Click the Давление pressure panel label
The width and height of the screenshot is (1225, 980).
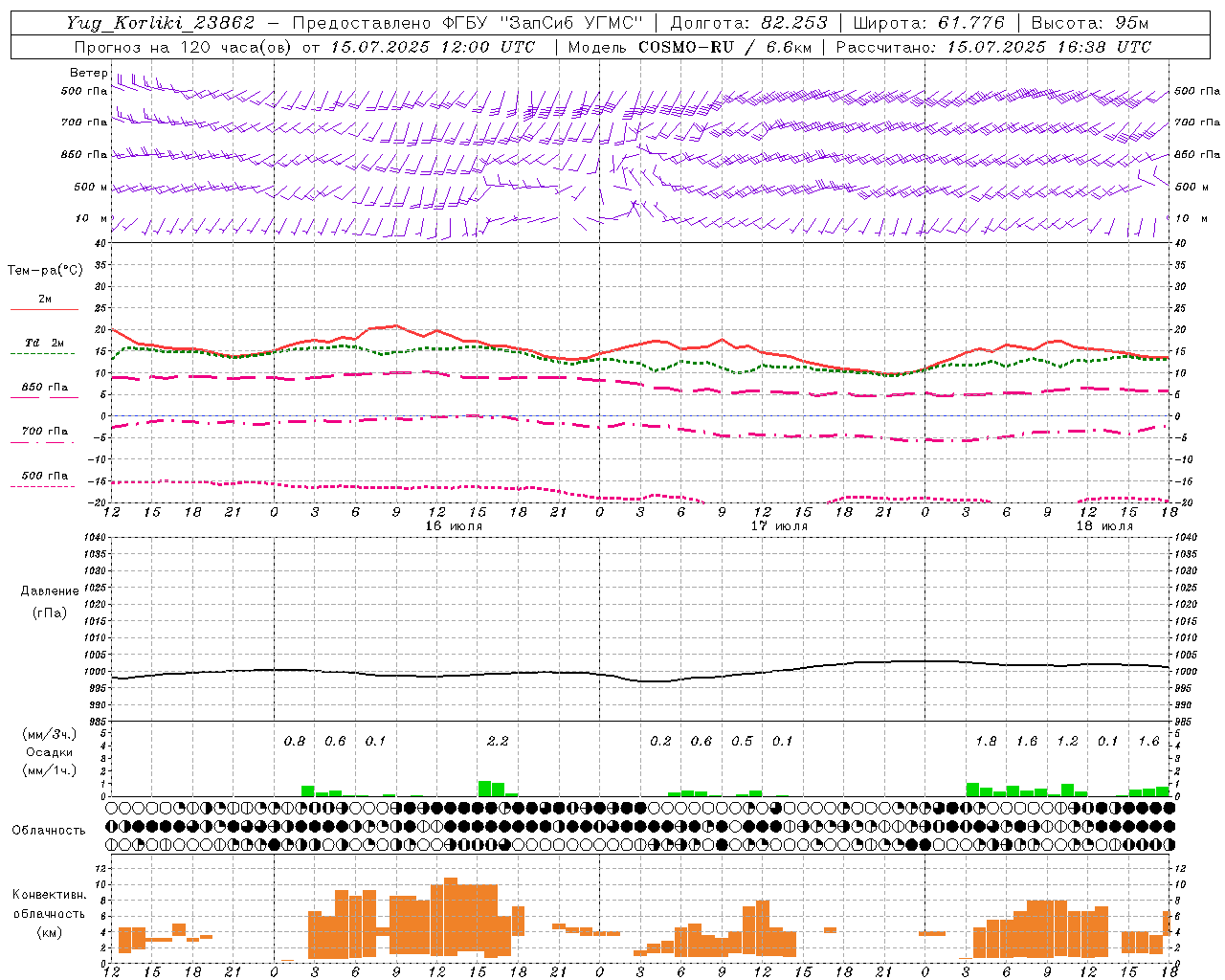[49, 591]
